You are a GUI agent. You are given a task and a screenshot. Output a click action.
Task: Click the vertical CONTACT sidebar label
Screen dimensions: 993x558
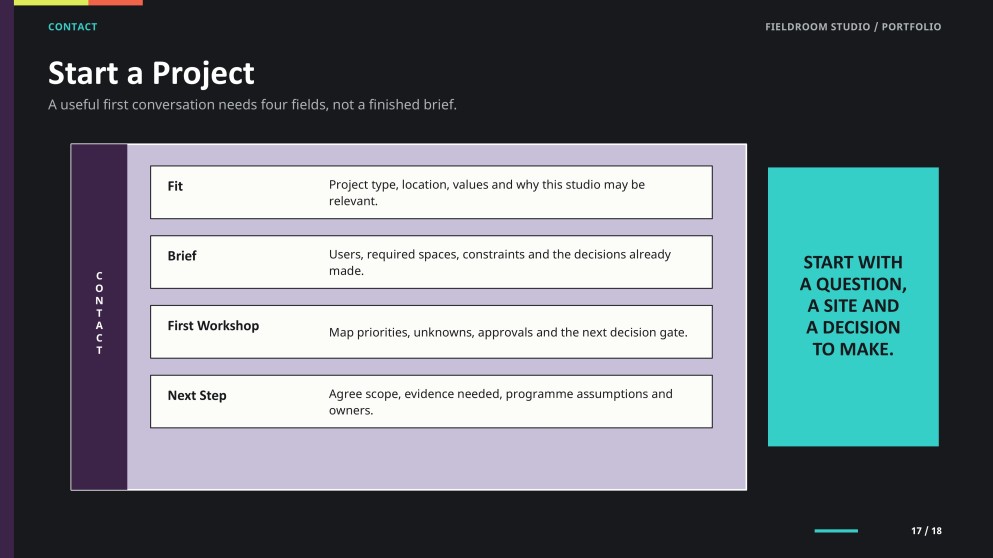pos(99,313)
